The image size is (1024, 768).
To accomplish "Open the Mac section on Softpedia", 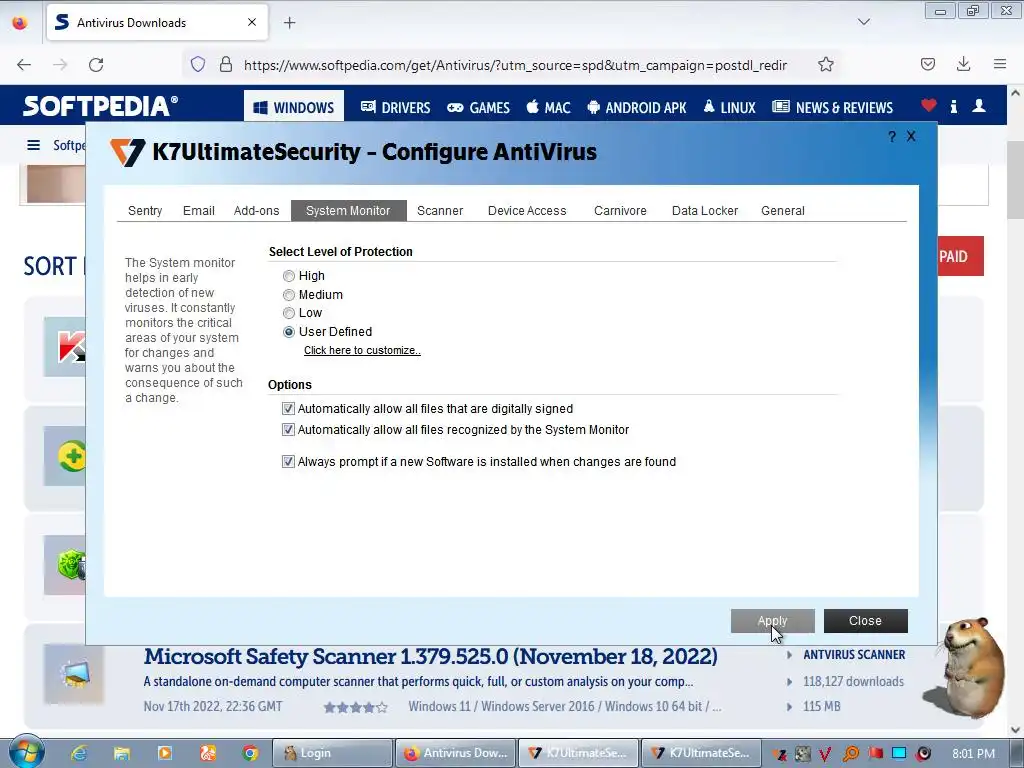I will coord(549,107).
